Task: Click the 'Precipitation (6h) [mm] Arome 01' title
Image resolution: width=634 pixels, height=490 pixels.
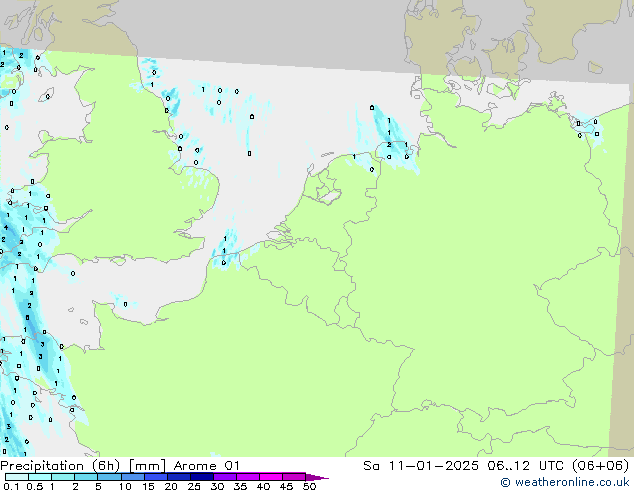Action: 120,466
